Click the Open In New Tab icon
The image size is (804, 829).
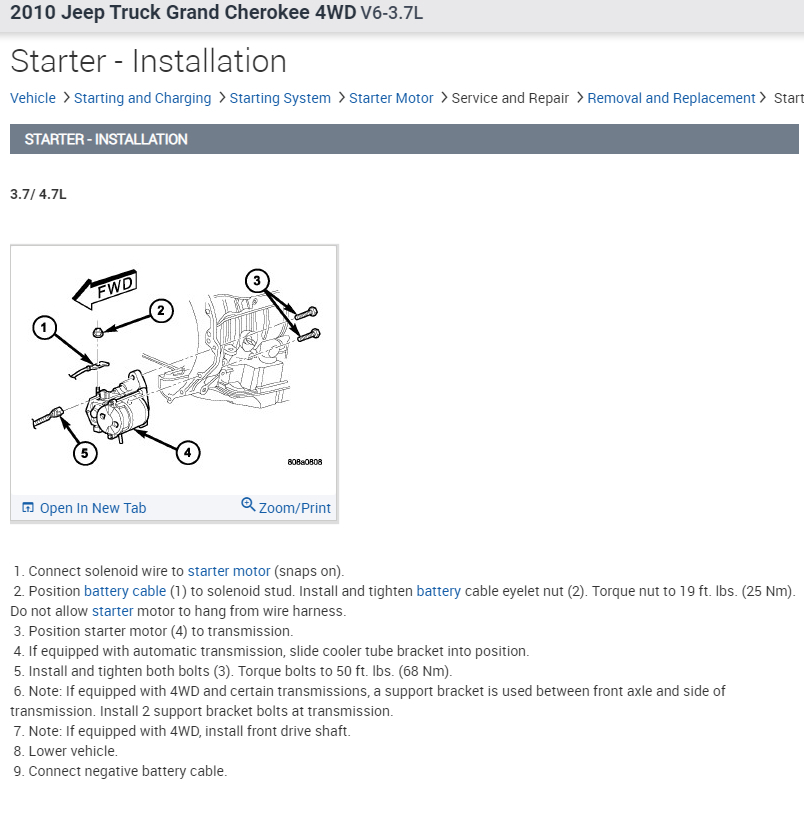point(27,508)
